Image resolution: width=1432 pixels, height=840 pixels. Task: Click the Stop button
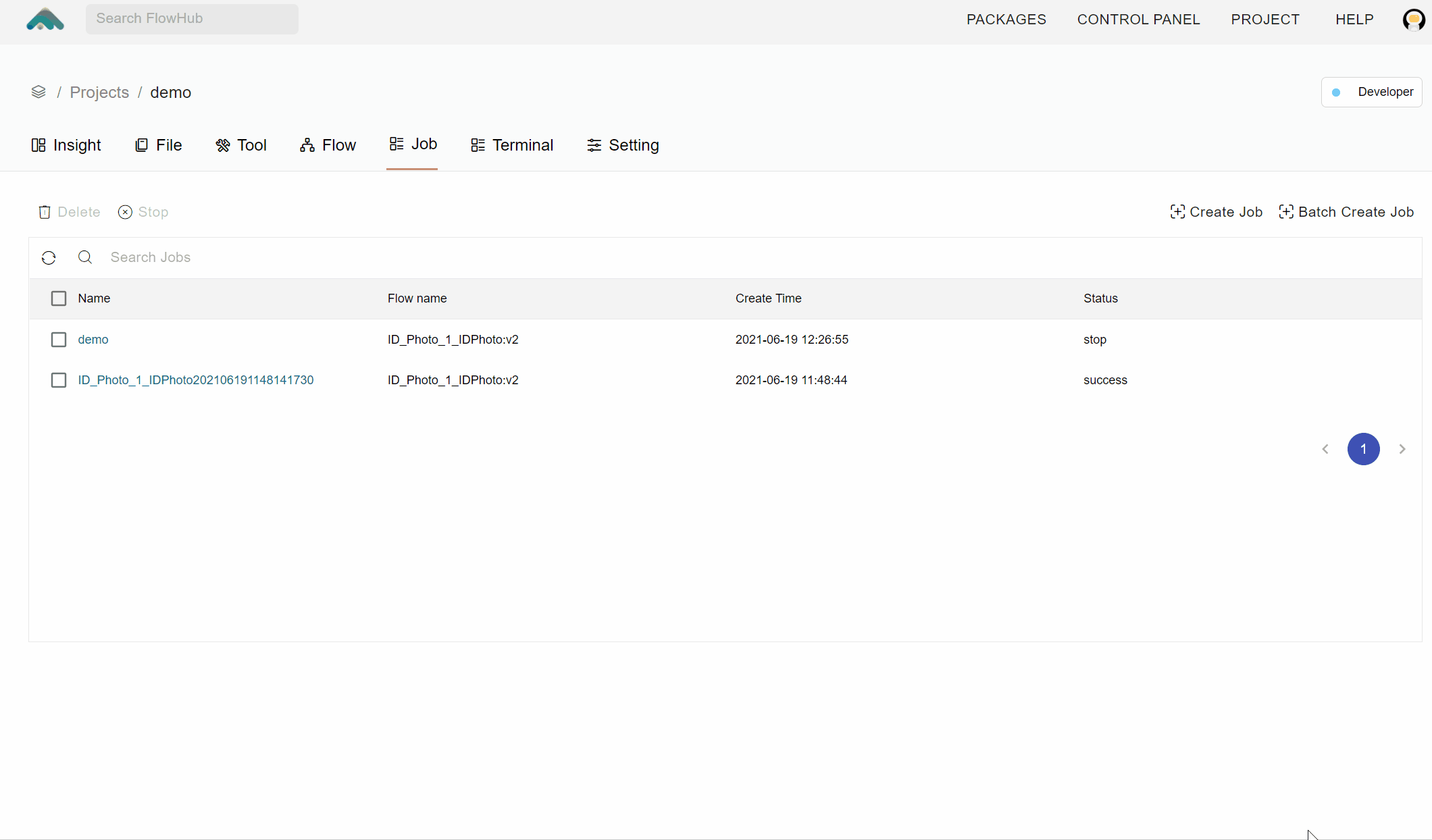point(143,212)
